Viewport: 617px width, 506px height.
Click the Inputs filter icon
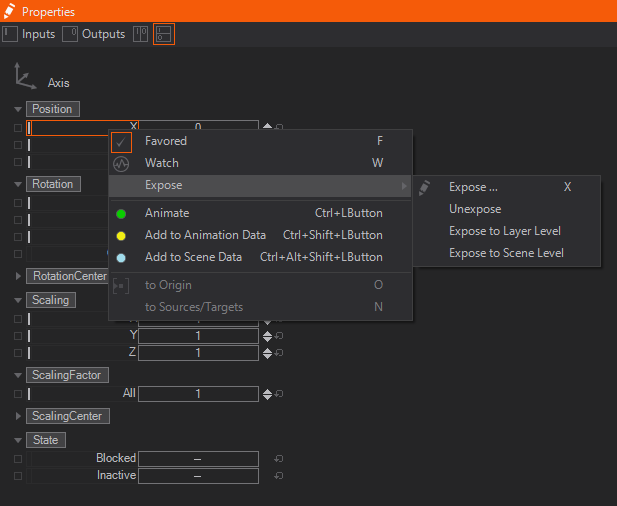tap(11, 34)
